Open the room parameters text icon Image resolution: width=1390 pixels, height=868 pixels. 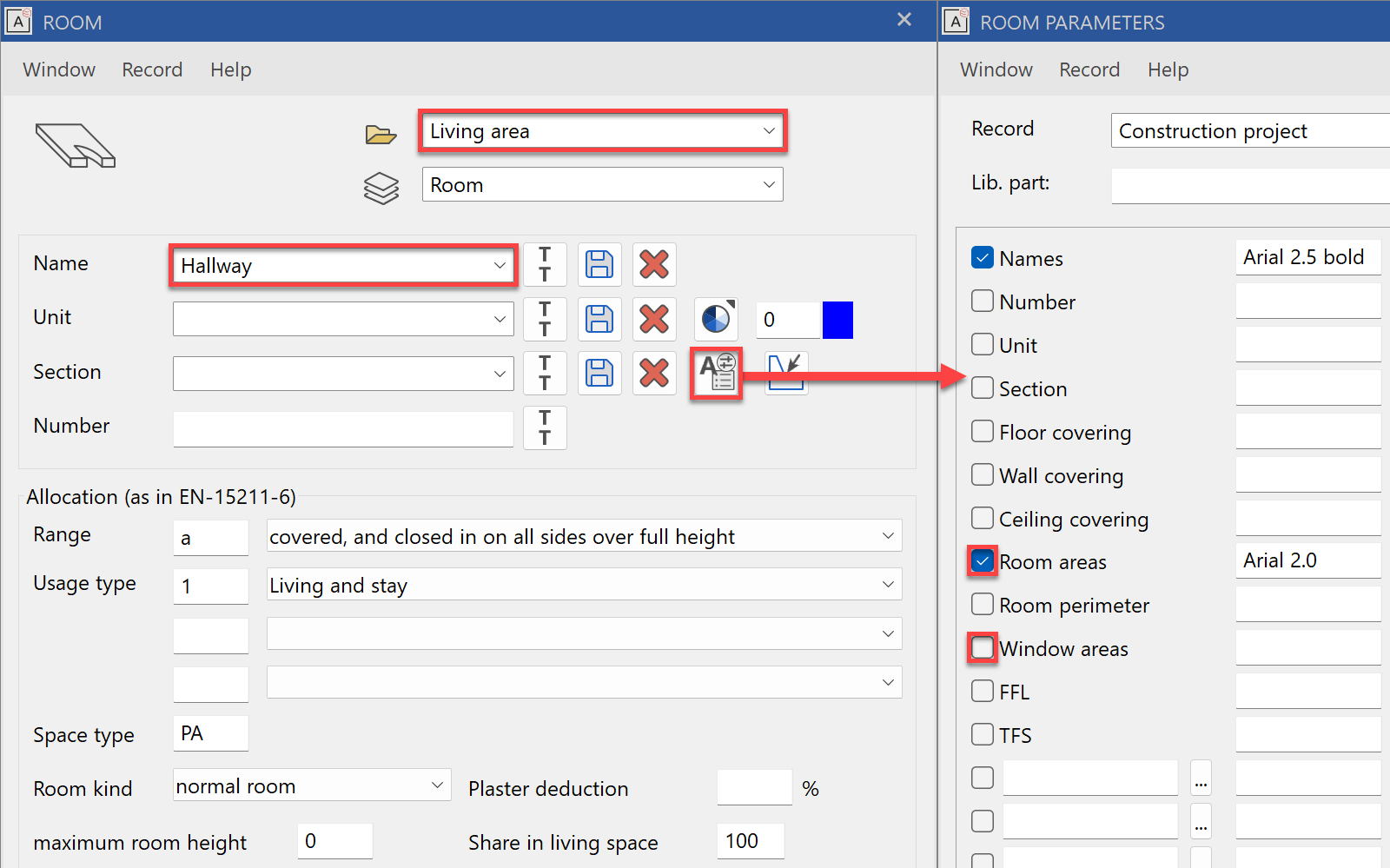pos(717,374)
